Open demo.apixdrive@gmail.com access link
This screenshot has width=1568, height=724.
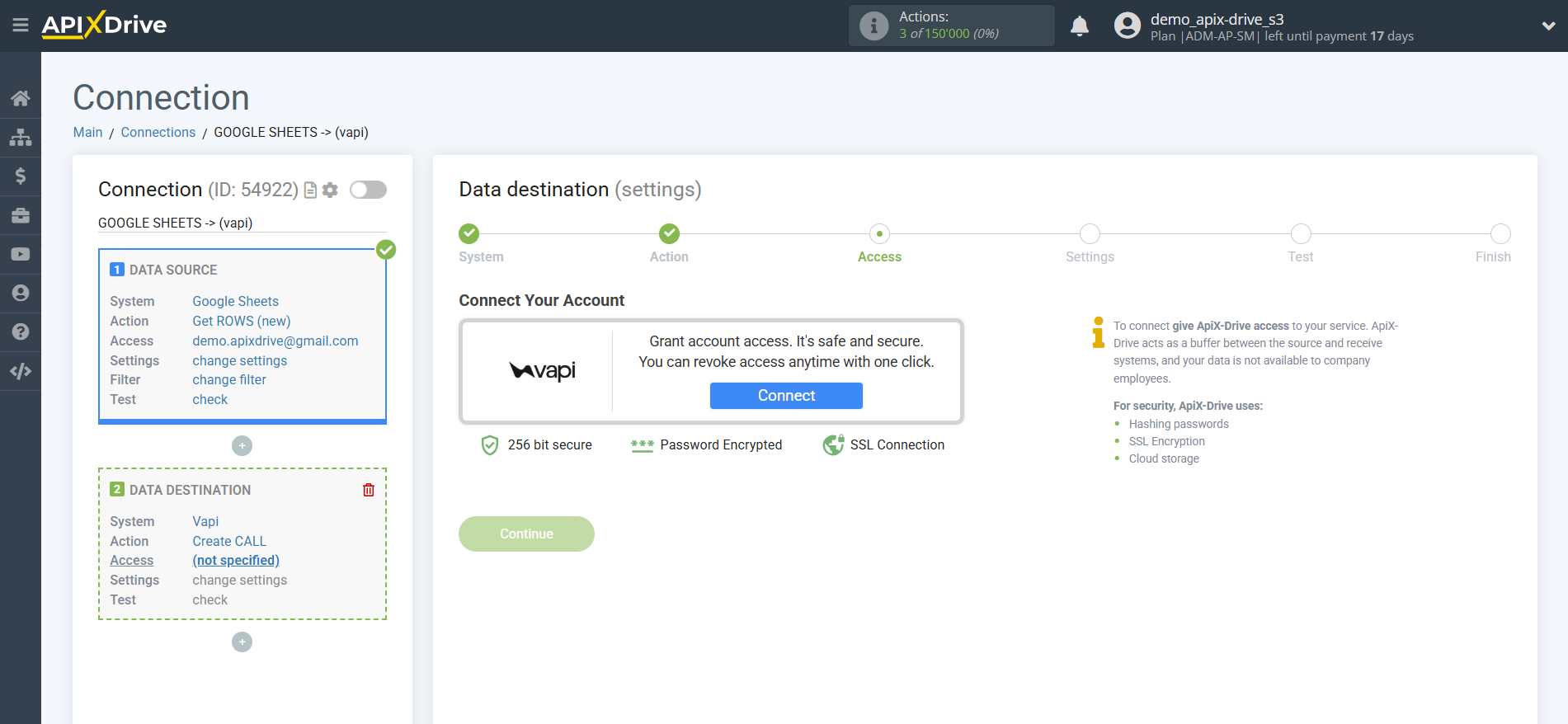[275, 341]
